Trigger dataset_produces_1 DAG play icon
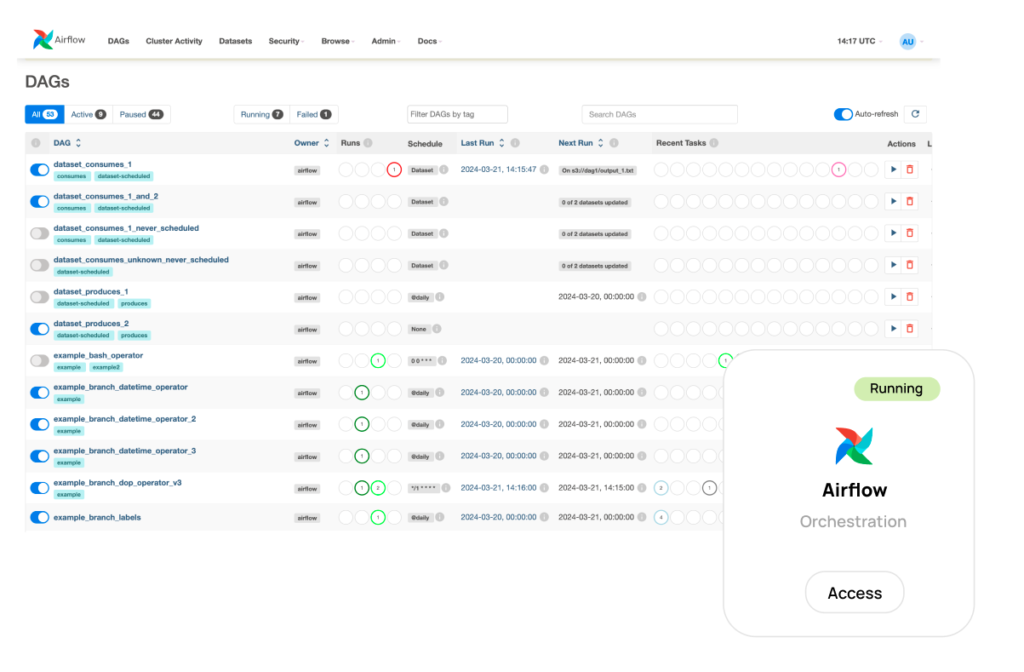Screen dimensions: 1024x672 (x=893, y=296)
